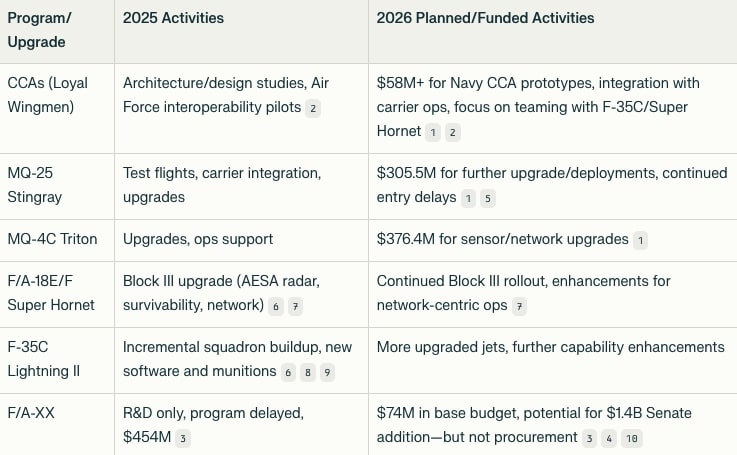Click citation 7 in Super Hornet 2025 cell
This screenshot has height=455, width=737.
[x=295, y=306]
